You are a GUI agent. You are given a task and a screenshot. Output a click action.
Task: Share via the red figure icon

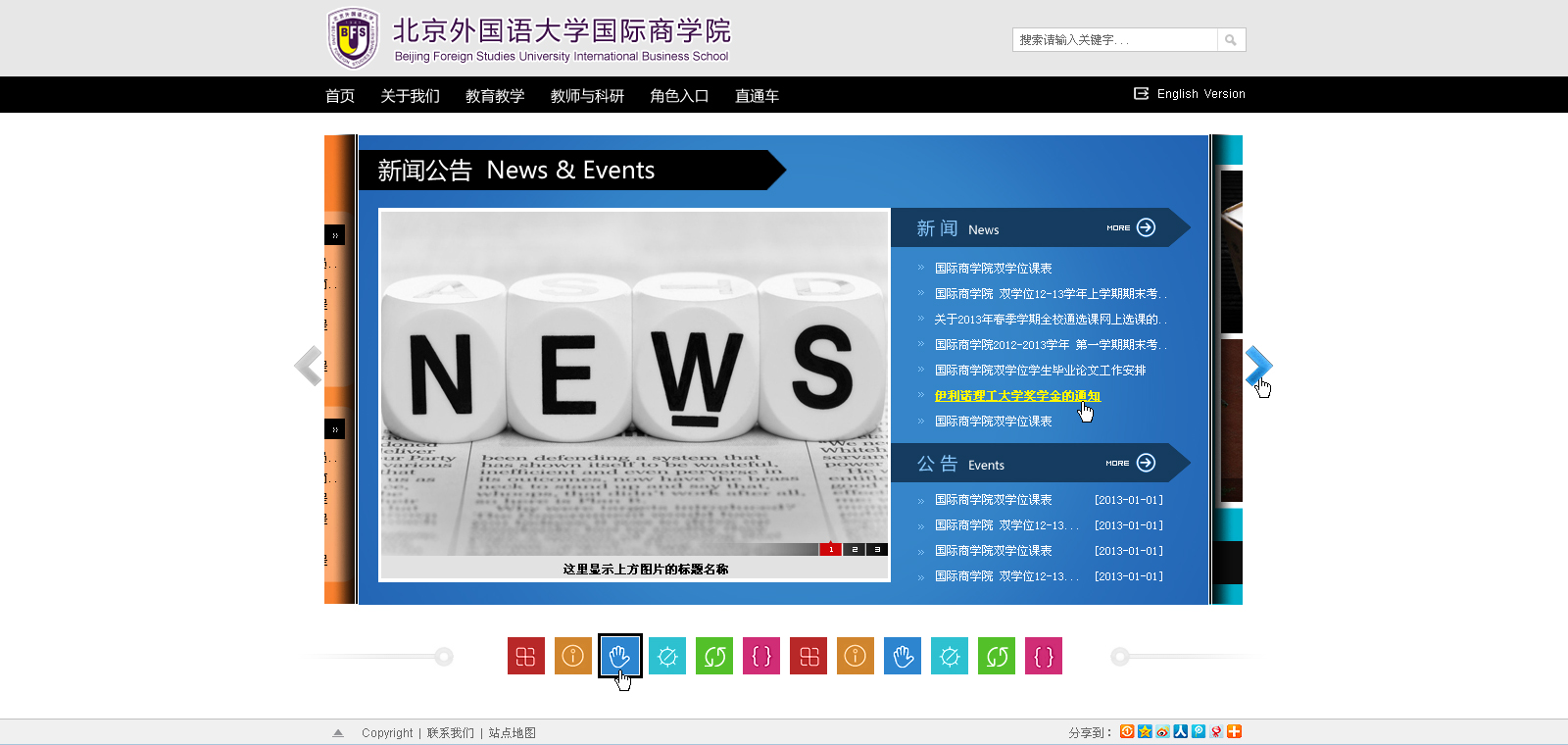(x=1216, y=731)
